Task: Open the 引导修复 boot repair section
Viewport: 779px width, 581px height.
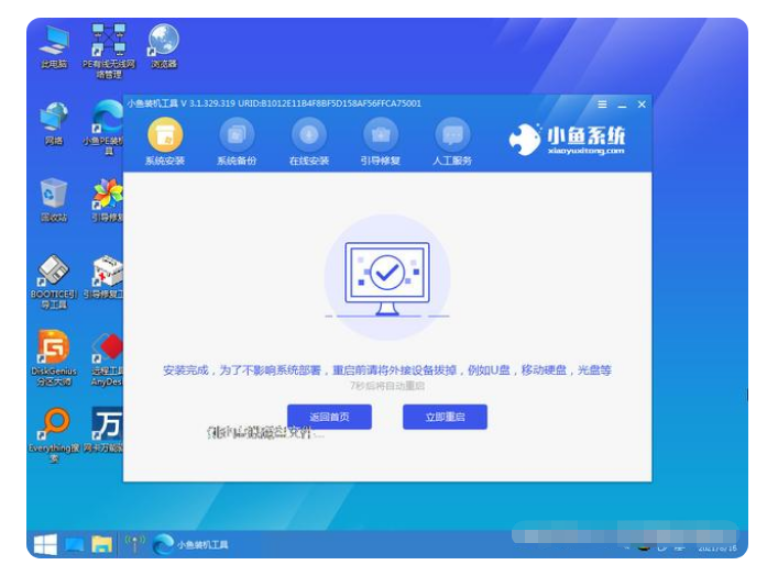Action: [x=380, y=139]
